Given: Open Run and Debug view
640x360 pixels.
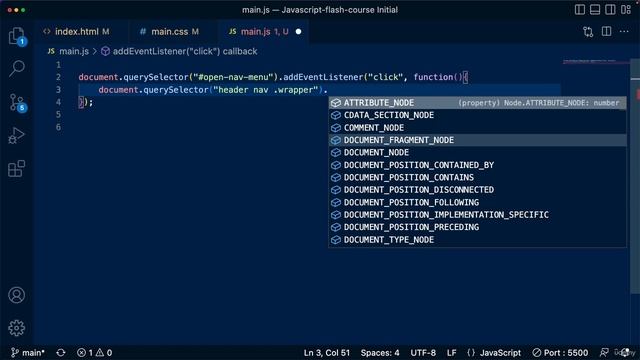Looking at the screenshot, I should [17, 136].
